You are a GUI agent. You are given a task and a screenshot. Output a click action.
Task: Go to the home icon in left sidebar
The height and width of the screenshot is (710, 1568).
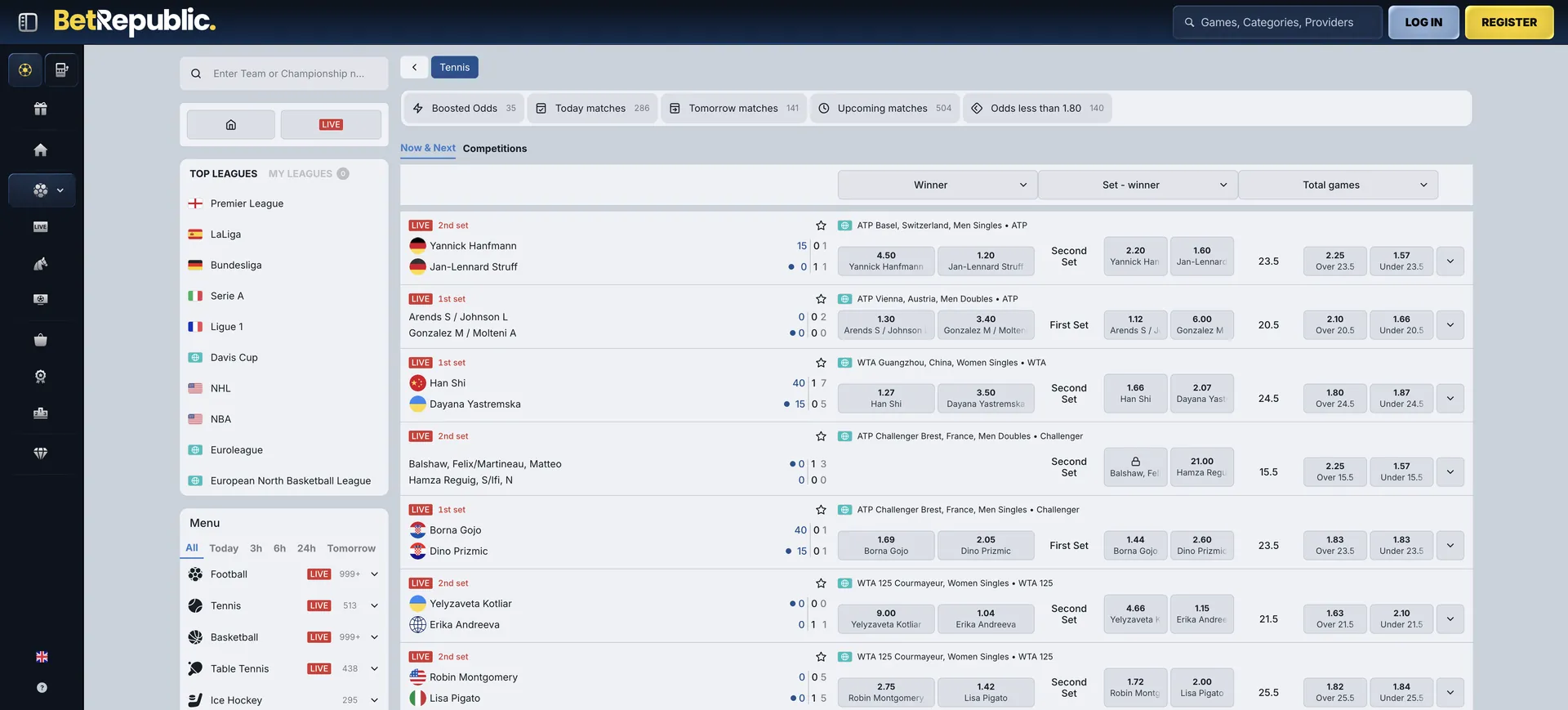40,150
